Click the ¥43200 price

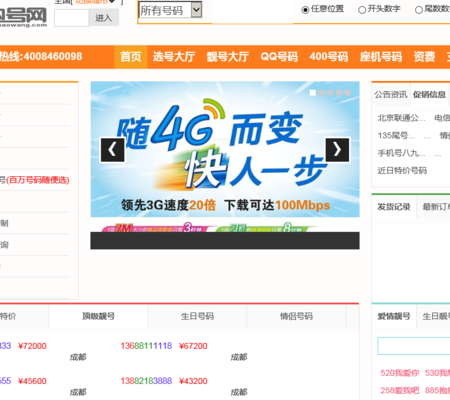pyautogui.click(x=193, y=381)
